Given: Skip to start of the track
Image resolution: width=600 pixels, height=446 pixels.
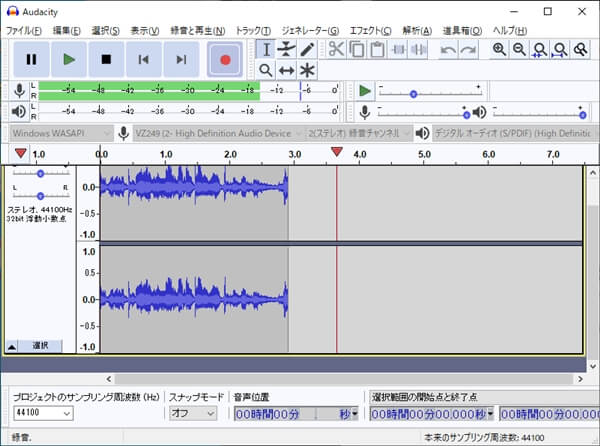Looking at the screenshot, I should tap(143, 60).
